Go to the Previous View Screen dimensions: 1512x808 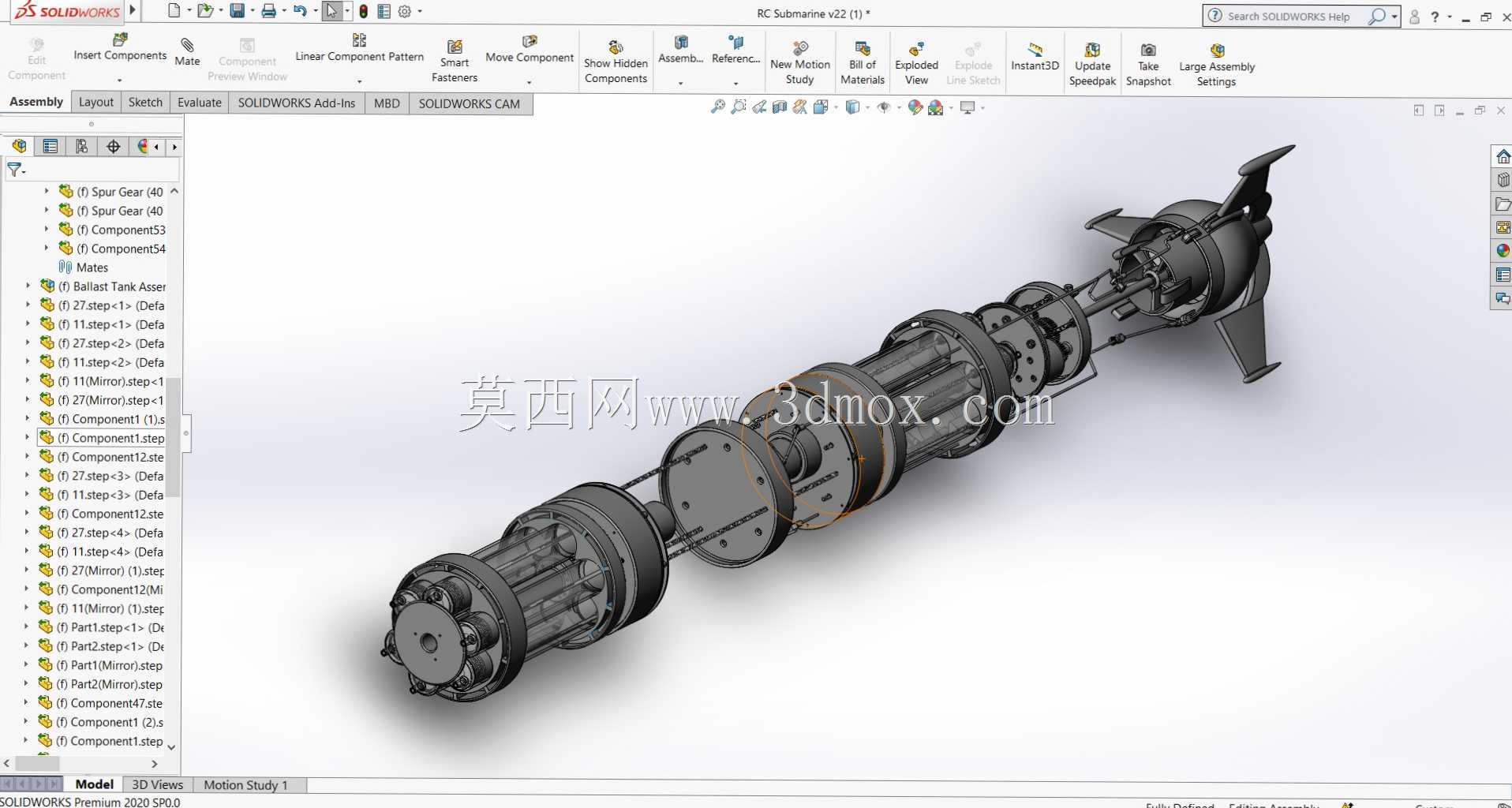tap(759, 107)
